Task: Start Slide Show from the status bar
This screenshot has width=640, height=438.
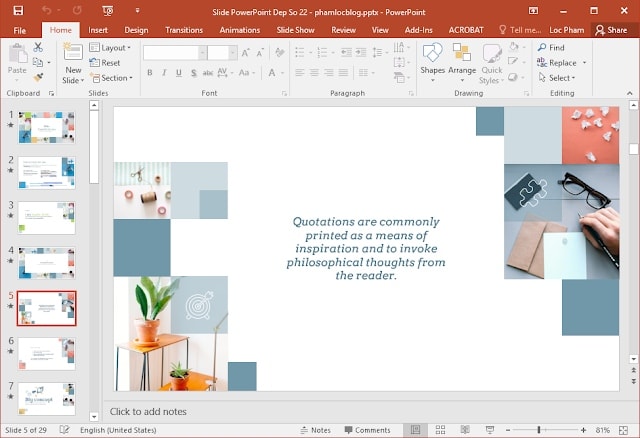Action: coord(490,429)
